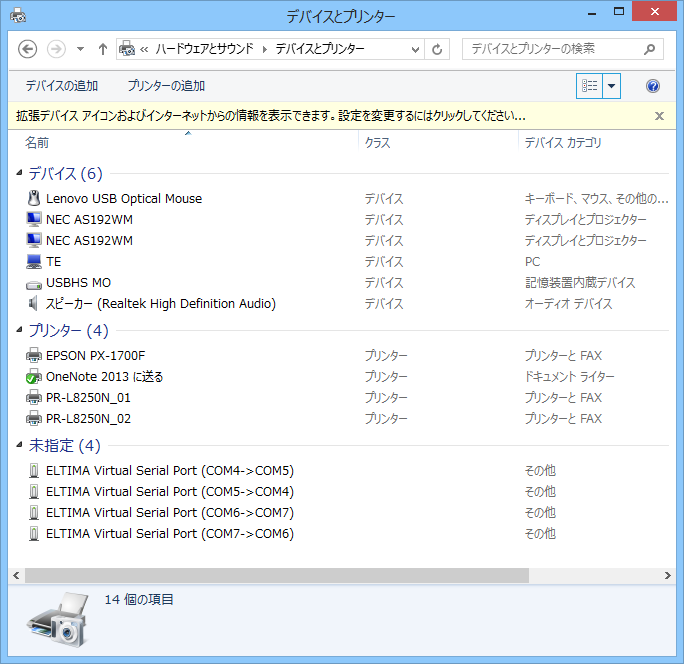Select スピーカー (Realtek High Definition Audio) name
This screenshot has height=664, width=684.
tap(161, 303)
